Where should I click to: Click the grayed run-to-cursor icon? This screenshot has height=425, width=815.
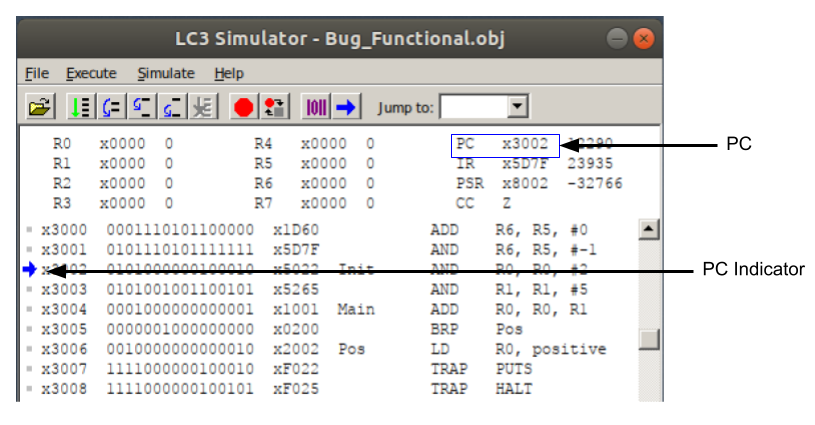coord(203,107)
